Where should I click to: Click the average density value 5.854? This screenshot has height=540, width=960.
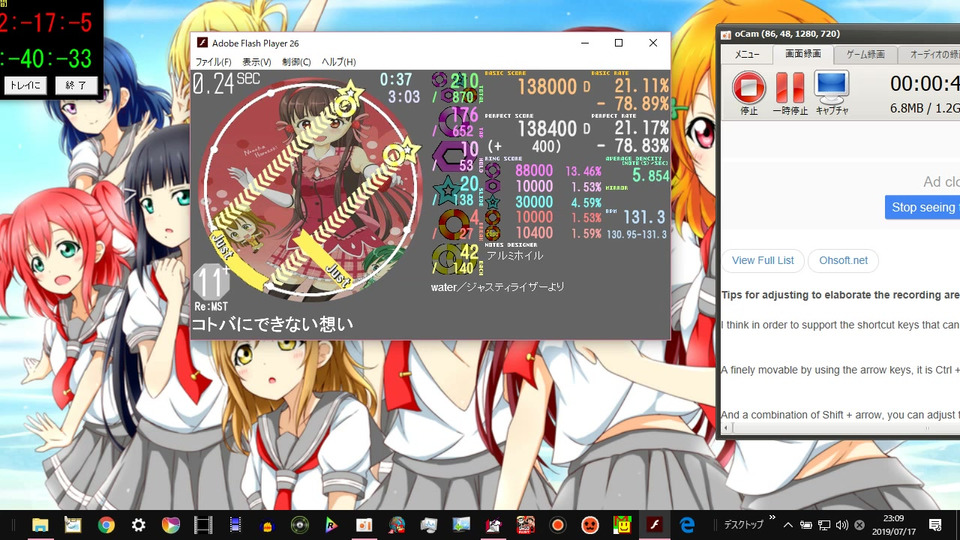pyautogui.click(x=650, y=176)
